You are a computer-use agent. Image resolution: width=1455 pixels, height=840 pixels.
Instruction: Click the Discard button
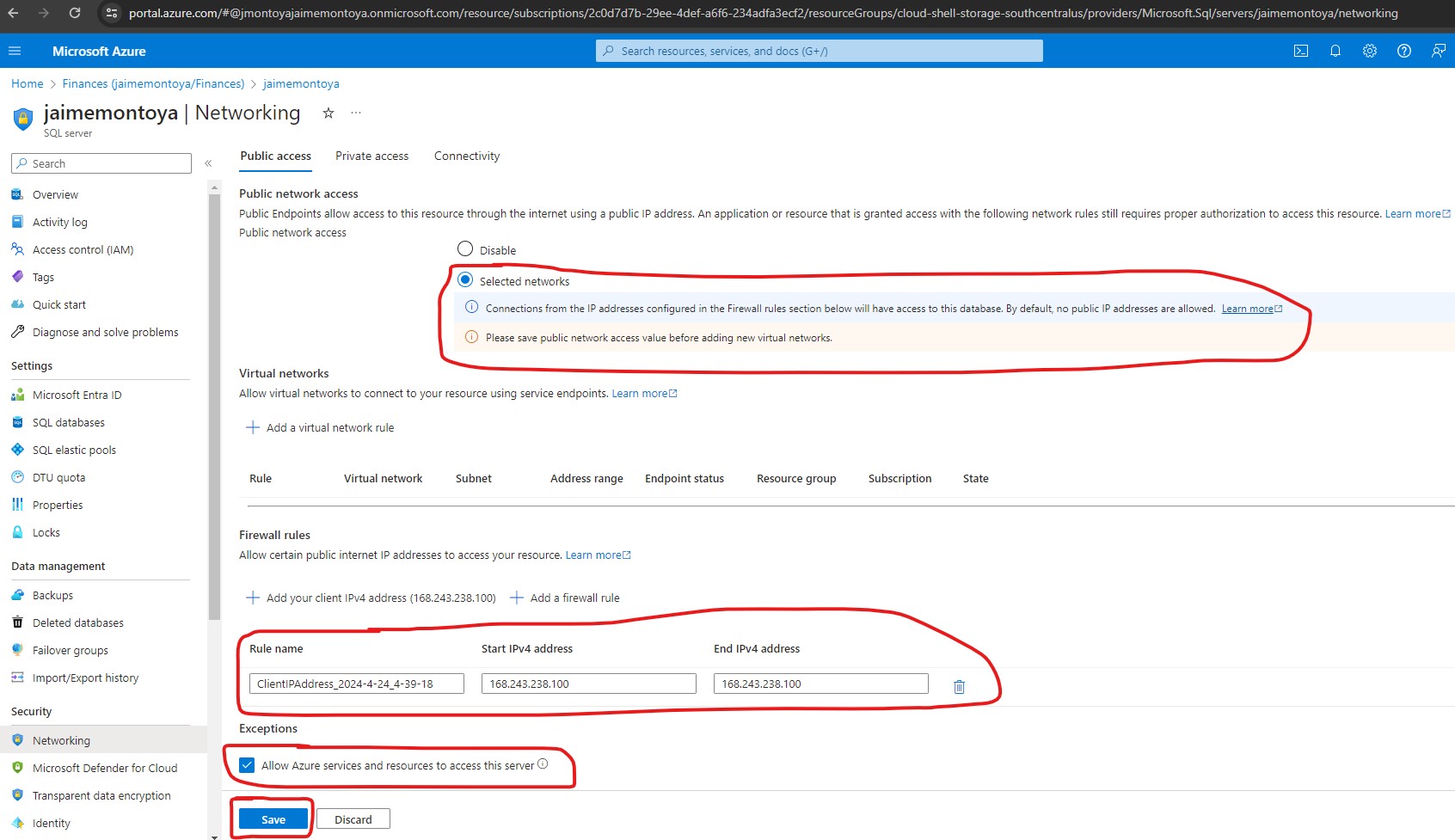(353, 819)
